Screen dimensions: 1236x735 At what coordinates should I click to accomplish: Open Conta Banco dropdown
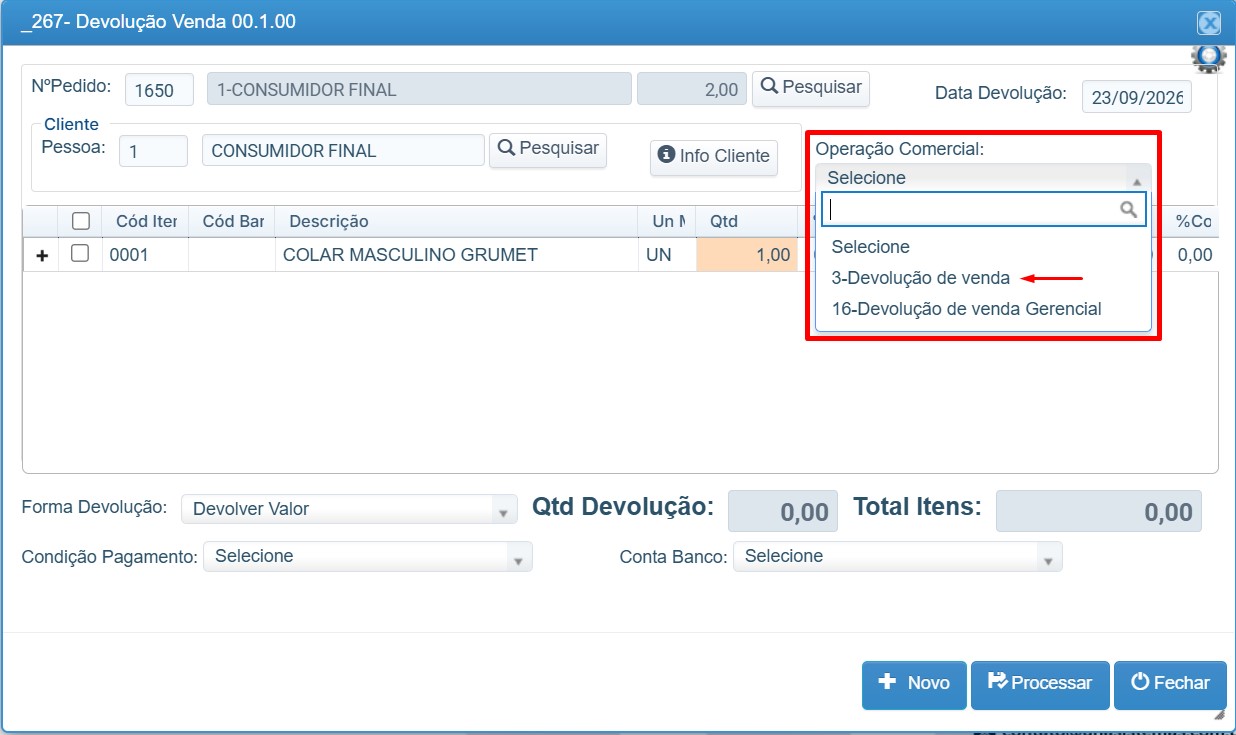[x=898, y=556]
